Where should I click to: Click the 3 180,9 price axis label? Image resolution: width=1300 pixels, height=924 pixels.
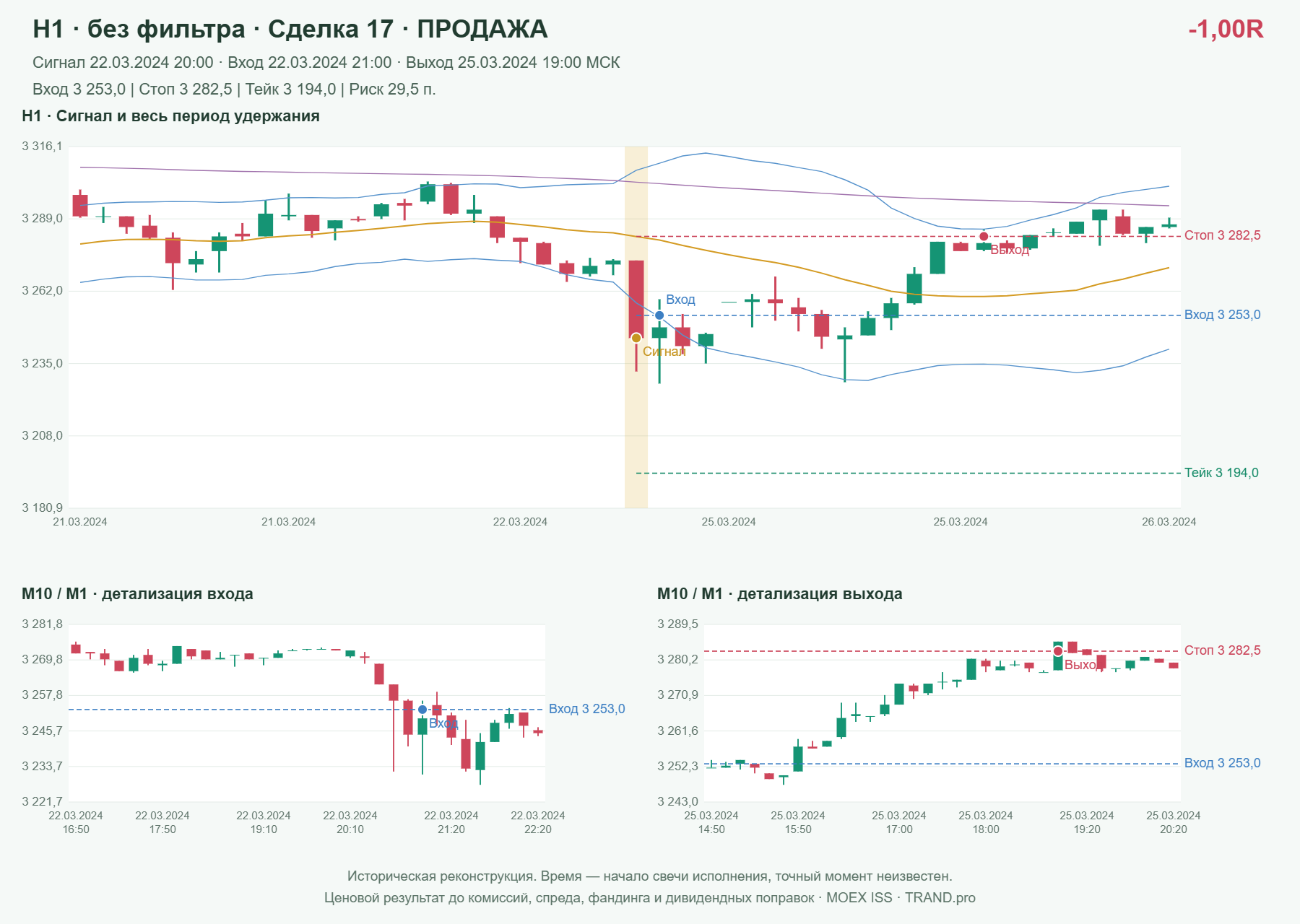(42, 508)
